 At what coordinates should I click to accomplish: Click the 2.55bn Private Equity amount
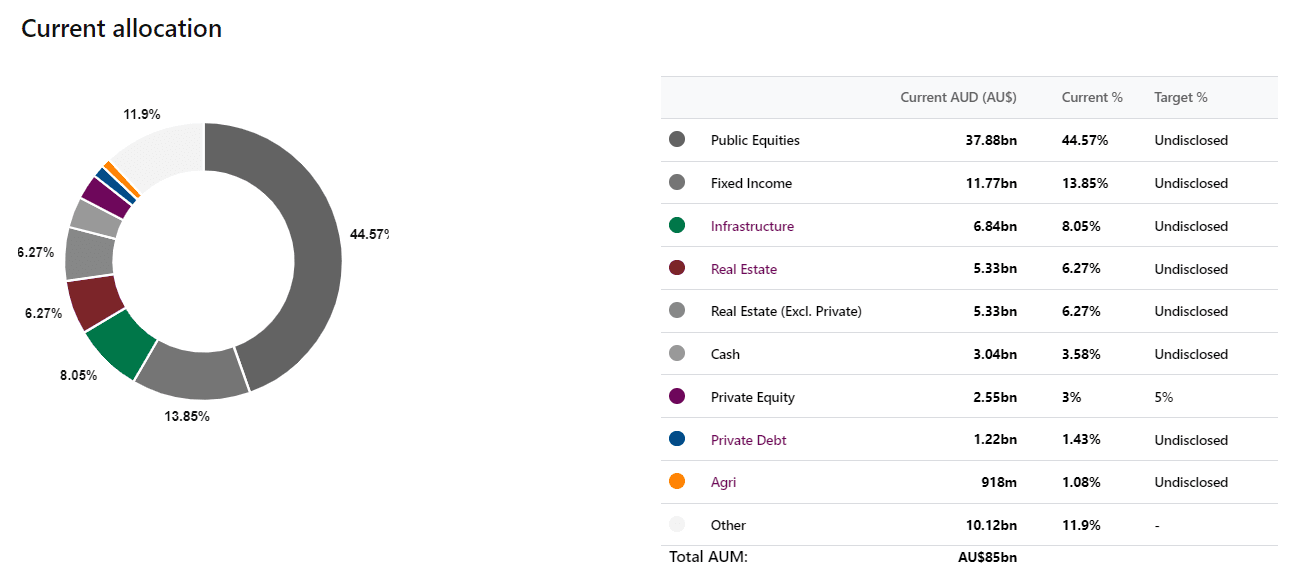pyautogui.click(x=995, y=397)
